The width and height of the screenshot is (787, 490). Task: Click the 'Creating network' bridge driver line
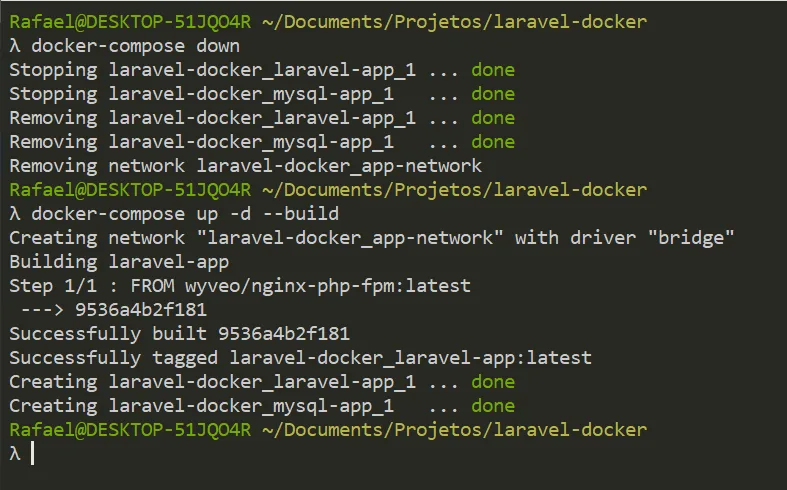tap(371, 238)
